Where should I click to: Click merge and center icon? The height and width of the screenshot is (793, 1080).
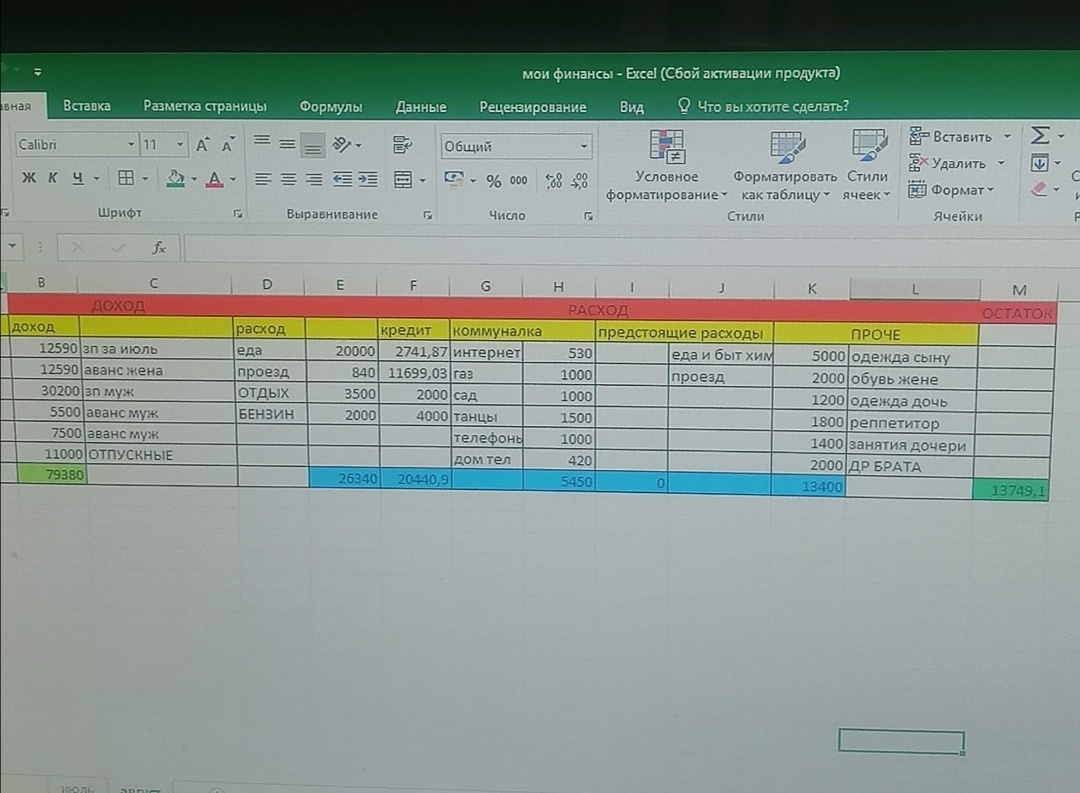tap(403, 181)
